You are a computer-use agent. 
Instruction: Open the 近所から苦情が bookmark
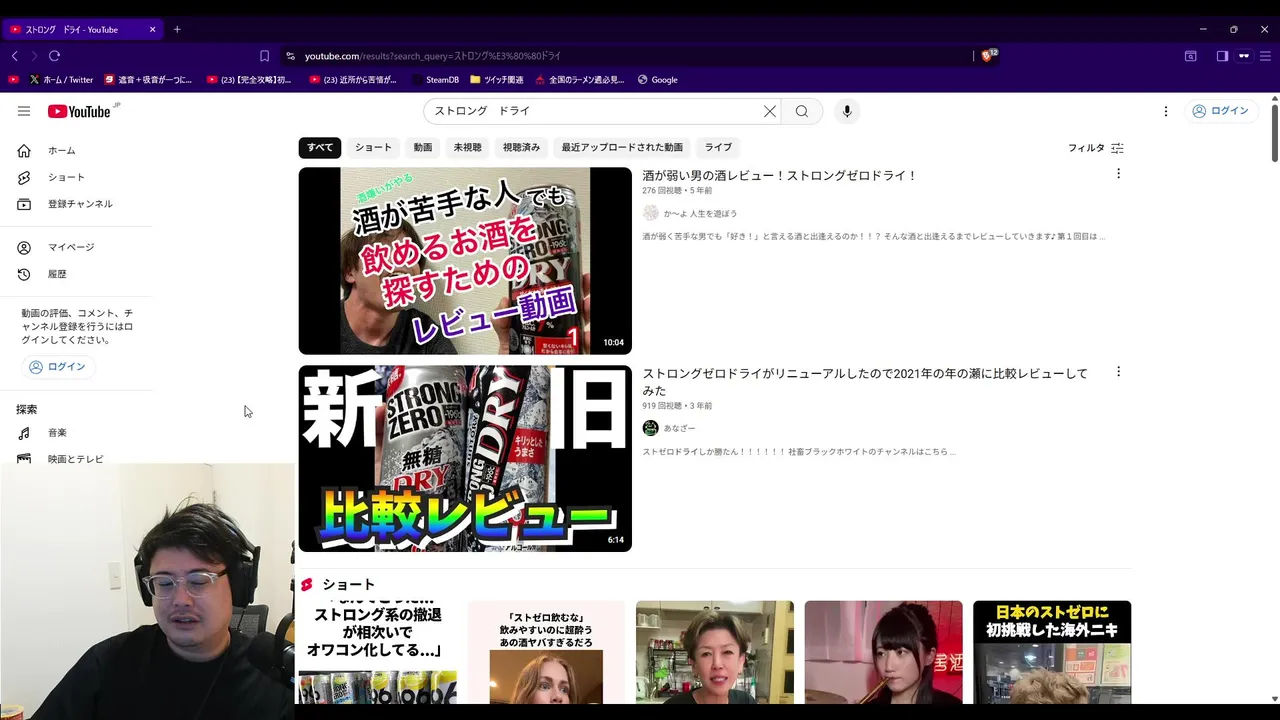(352, 80)
